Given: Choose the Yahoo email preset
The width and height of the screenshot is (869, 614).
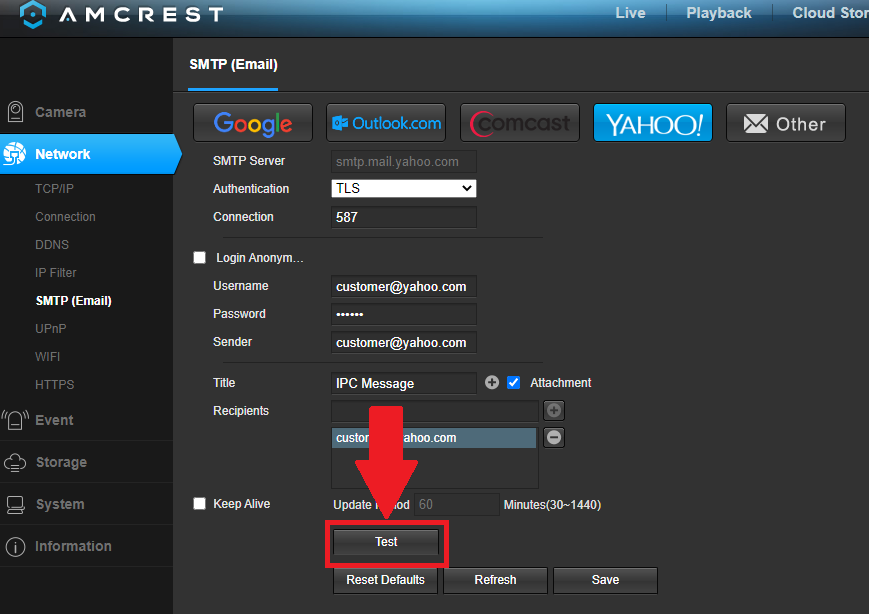Looking at the screenshot, I should pyautogui.click(x=653, y=123).
